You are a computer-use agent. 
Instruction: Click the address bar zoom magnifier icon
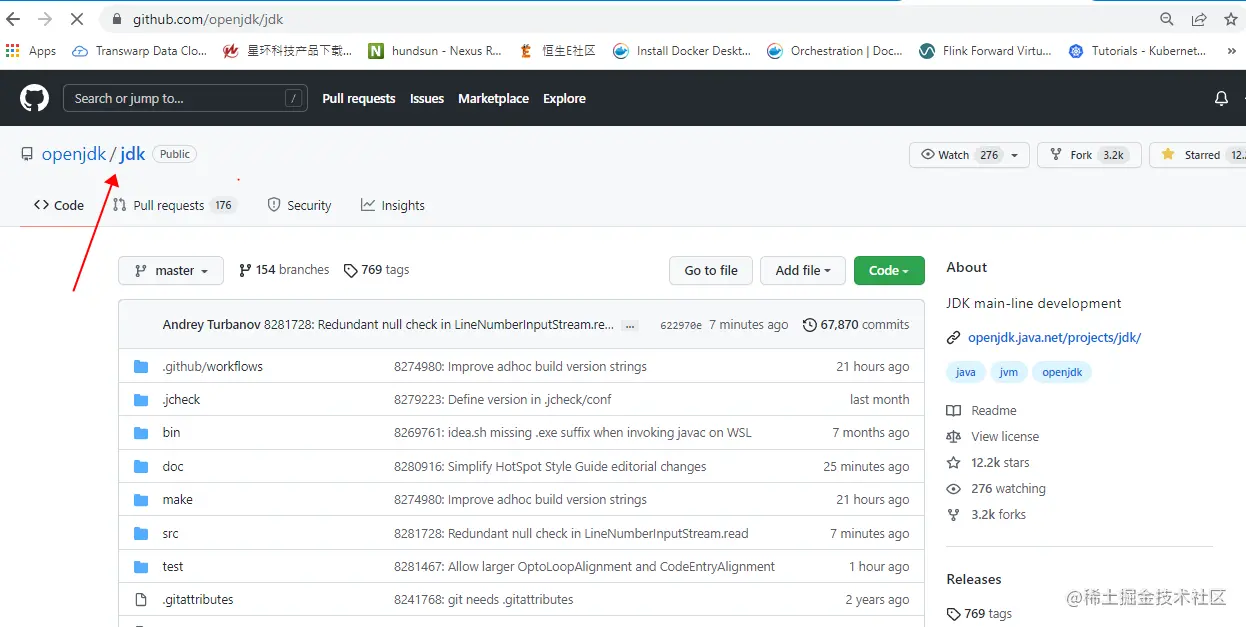coord(1167,19)
